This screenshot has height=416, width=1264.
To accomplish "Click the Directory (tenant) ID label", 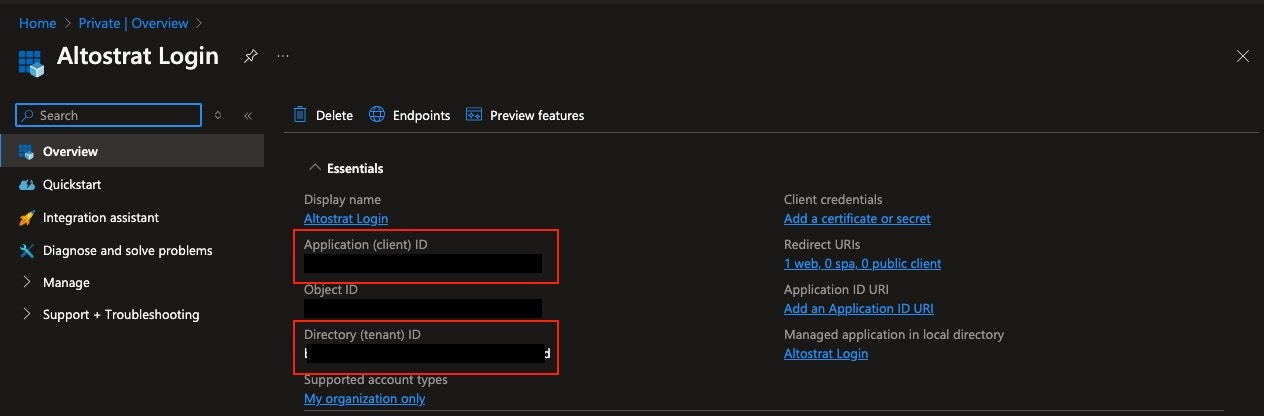I will point(364,334).
